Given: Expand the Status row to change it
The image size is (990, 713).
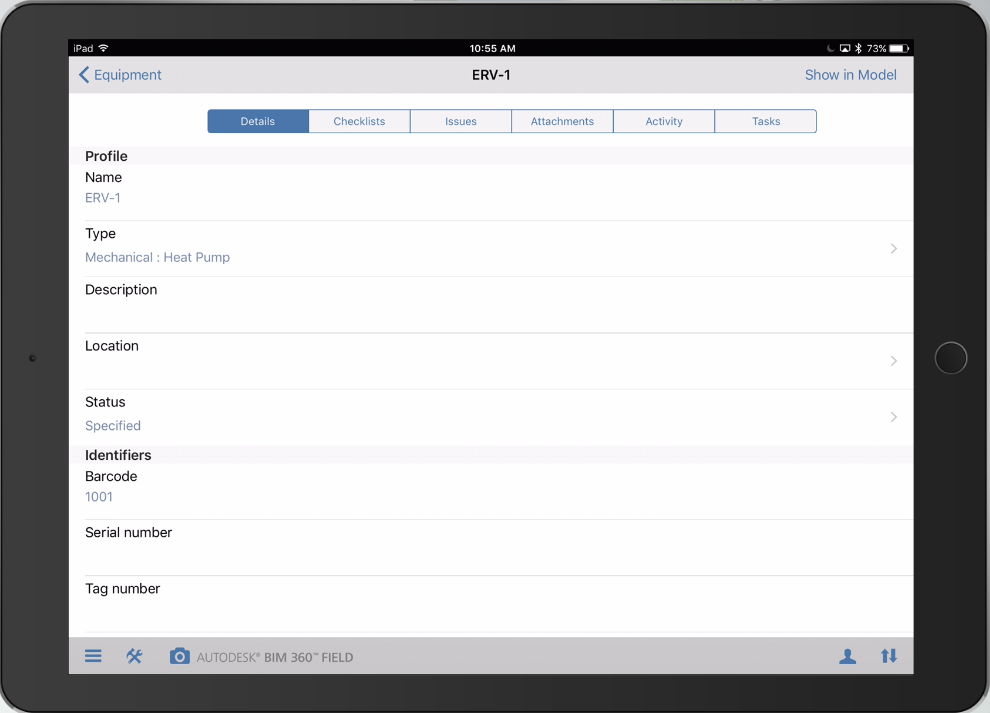Looking at the screenshot, I should [893, 417].
